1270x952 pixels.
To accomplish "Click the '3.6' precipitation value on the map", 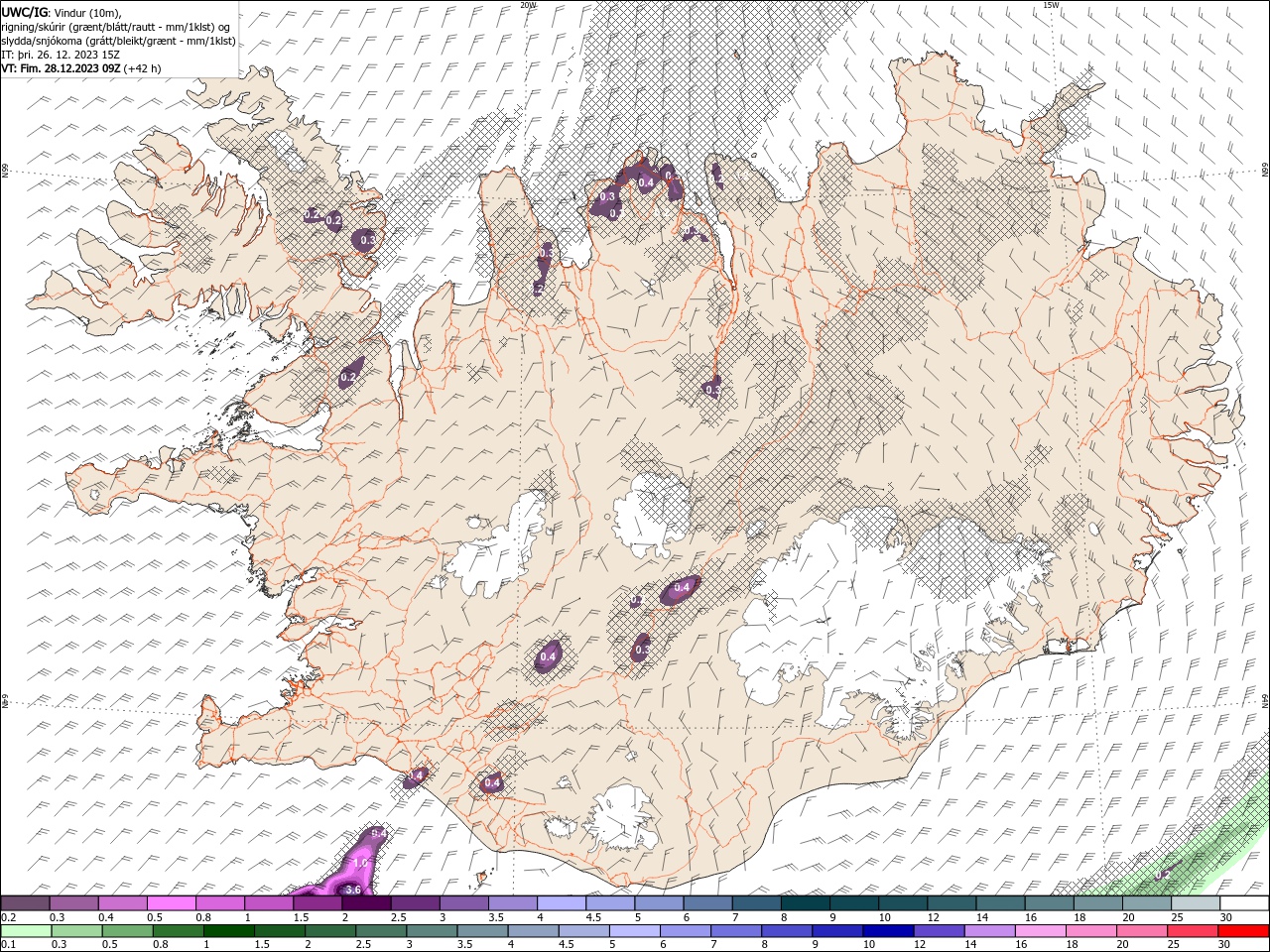I will point(352,890).
